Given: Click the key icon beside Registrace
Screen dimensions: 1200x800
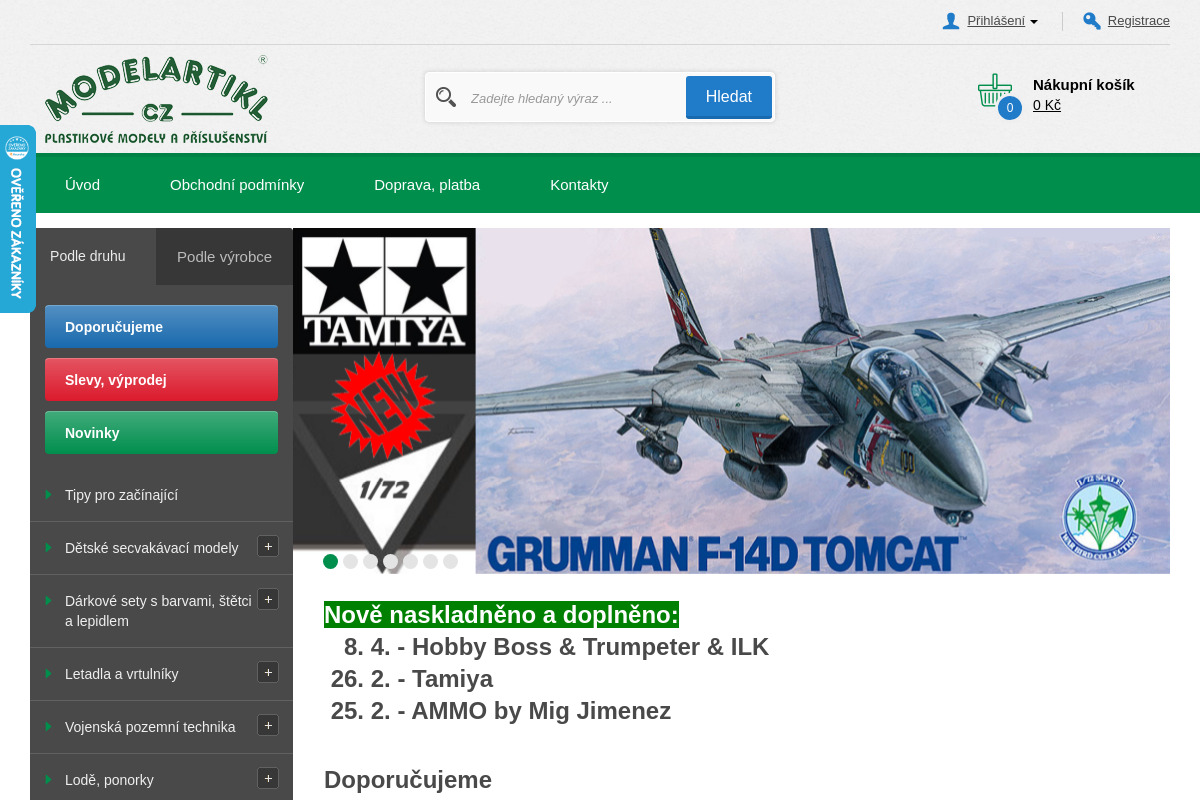Looking at the screenshot, I should pyautogui.click(x=1092, y=21).
